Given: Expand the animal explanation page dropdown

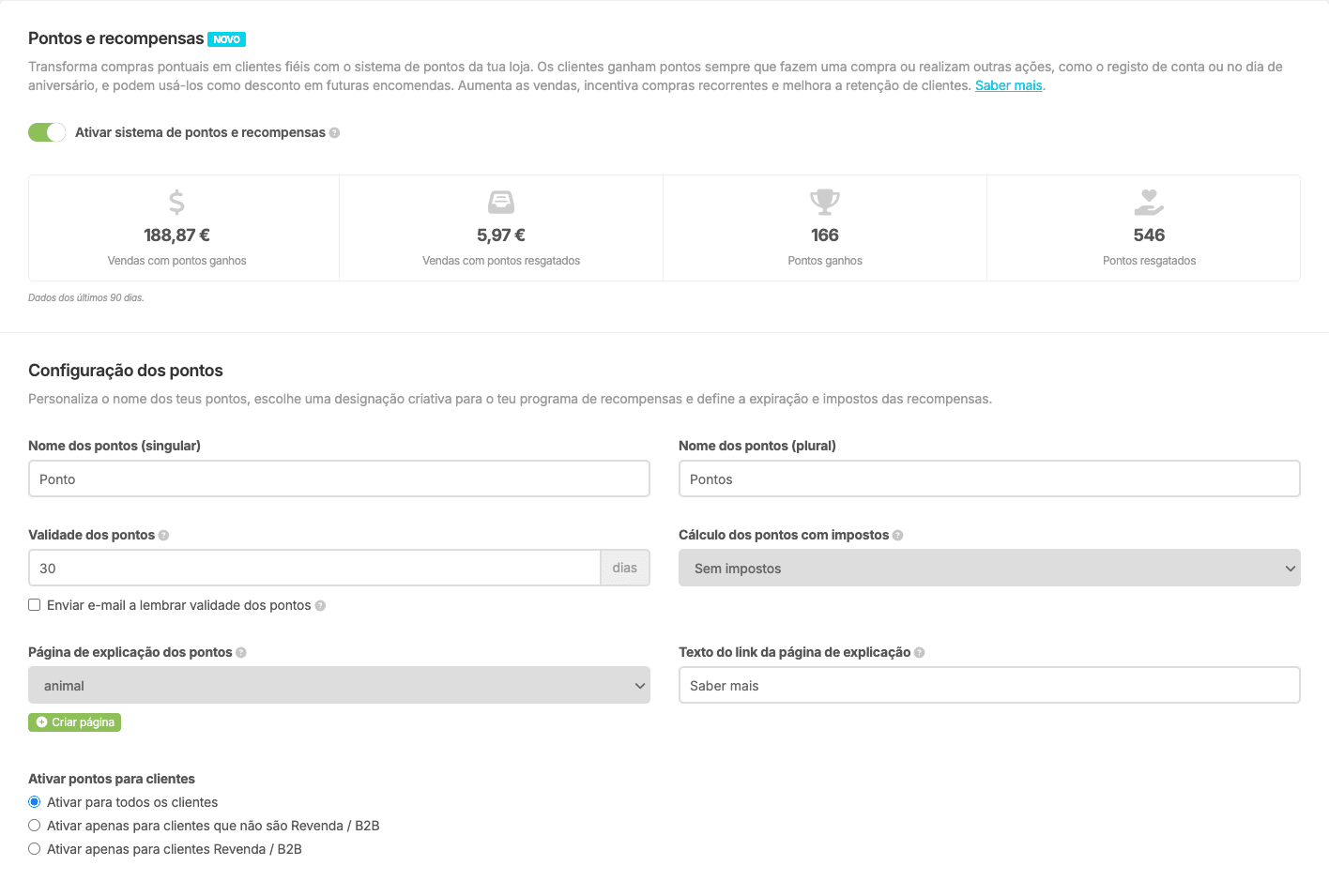Looking at the screenshot, I should pos(339,686).
